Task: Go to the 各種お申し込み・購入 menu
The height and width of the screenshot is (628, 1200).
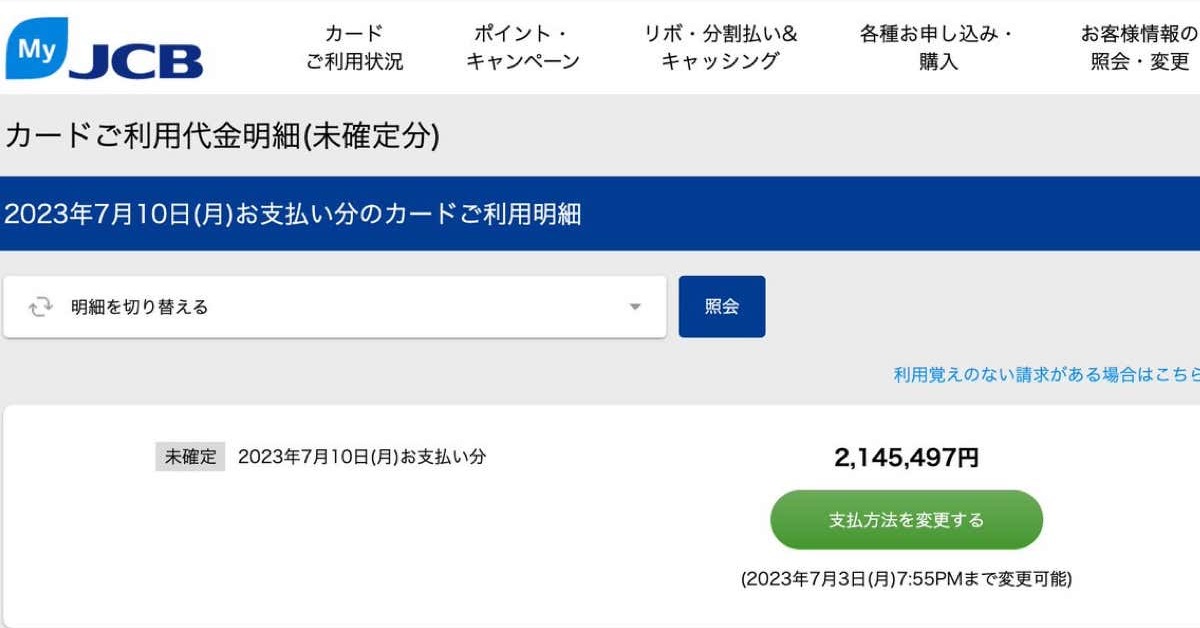Action: point(937,47)
